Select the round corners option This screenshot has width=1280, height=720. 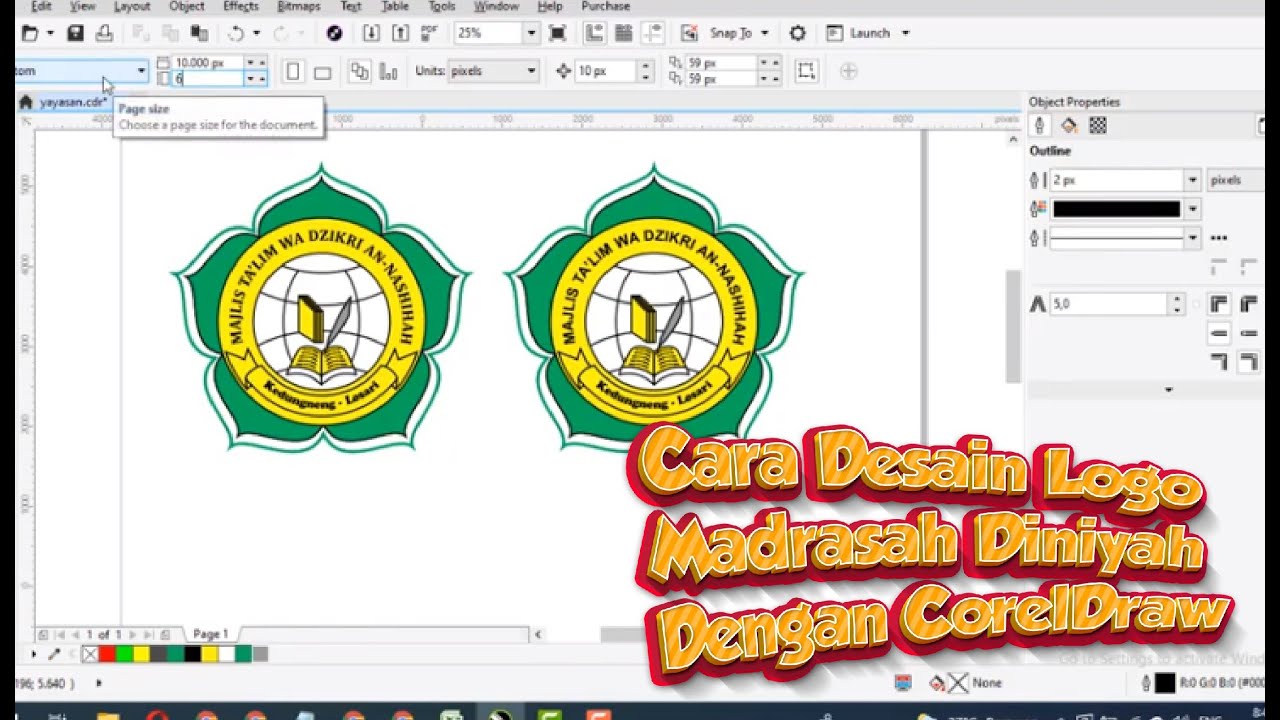coord(1248,304)
